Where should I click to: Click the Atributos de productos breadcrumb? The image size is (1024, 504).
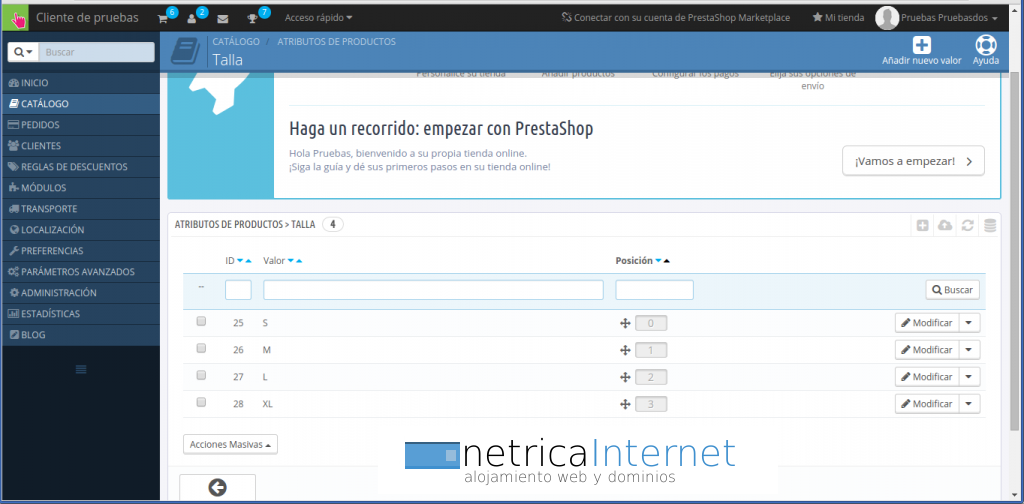336,41
